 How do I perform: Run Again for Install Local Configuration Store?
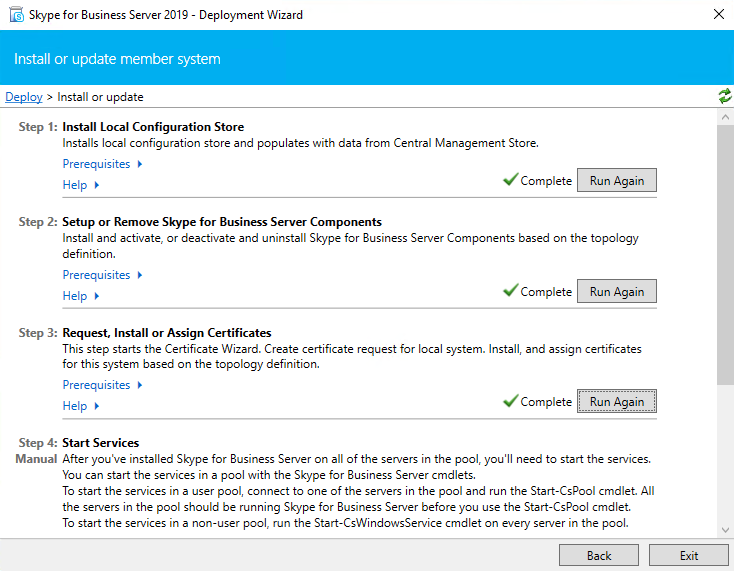coord(616,181)
